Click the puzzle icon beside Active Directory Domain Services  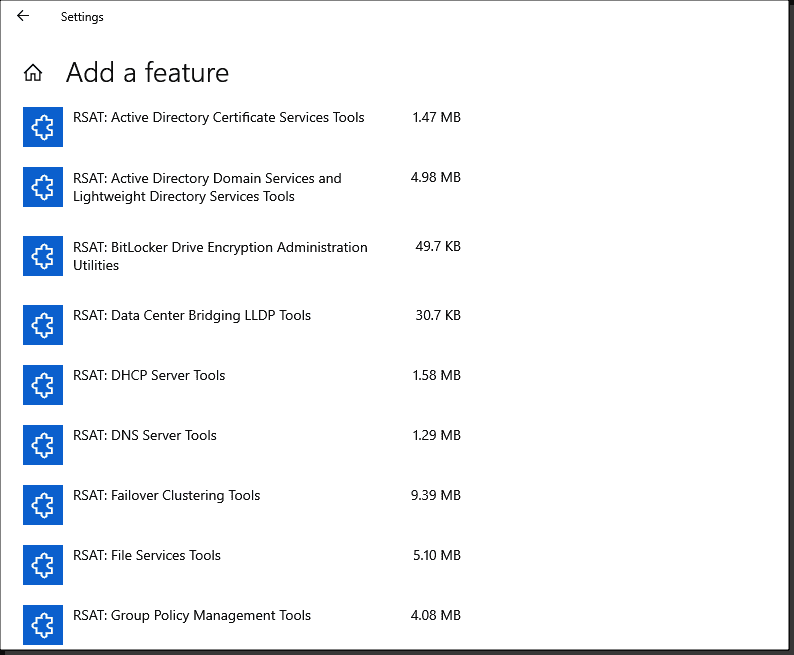tap(43, 187)
